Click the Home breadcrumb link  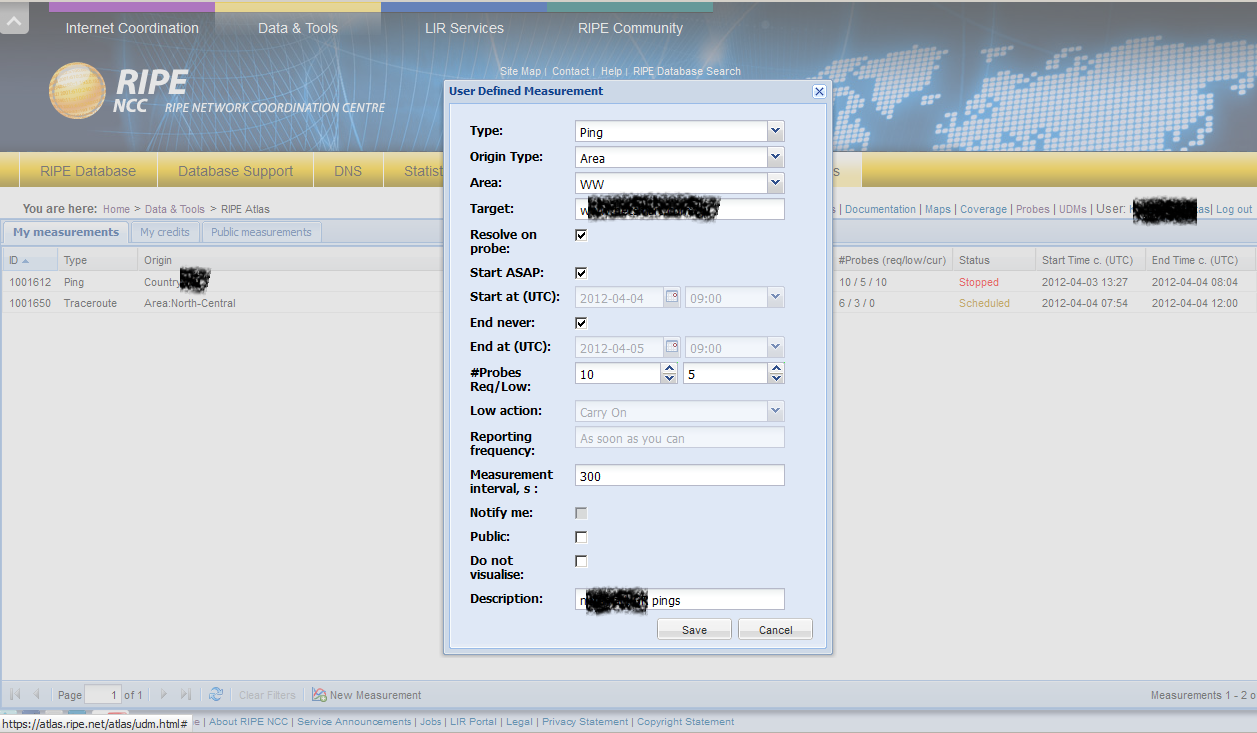[x=116, y=209]
